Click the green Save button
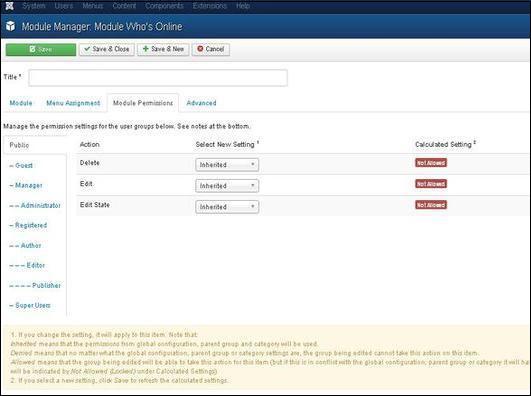531x396 pixels. (x=41, y=49)
